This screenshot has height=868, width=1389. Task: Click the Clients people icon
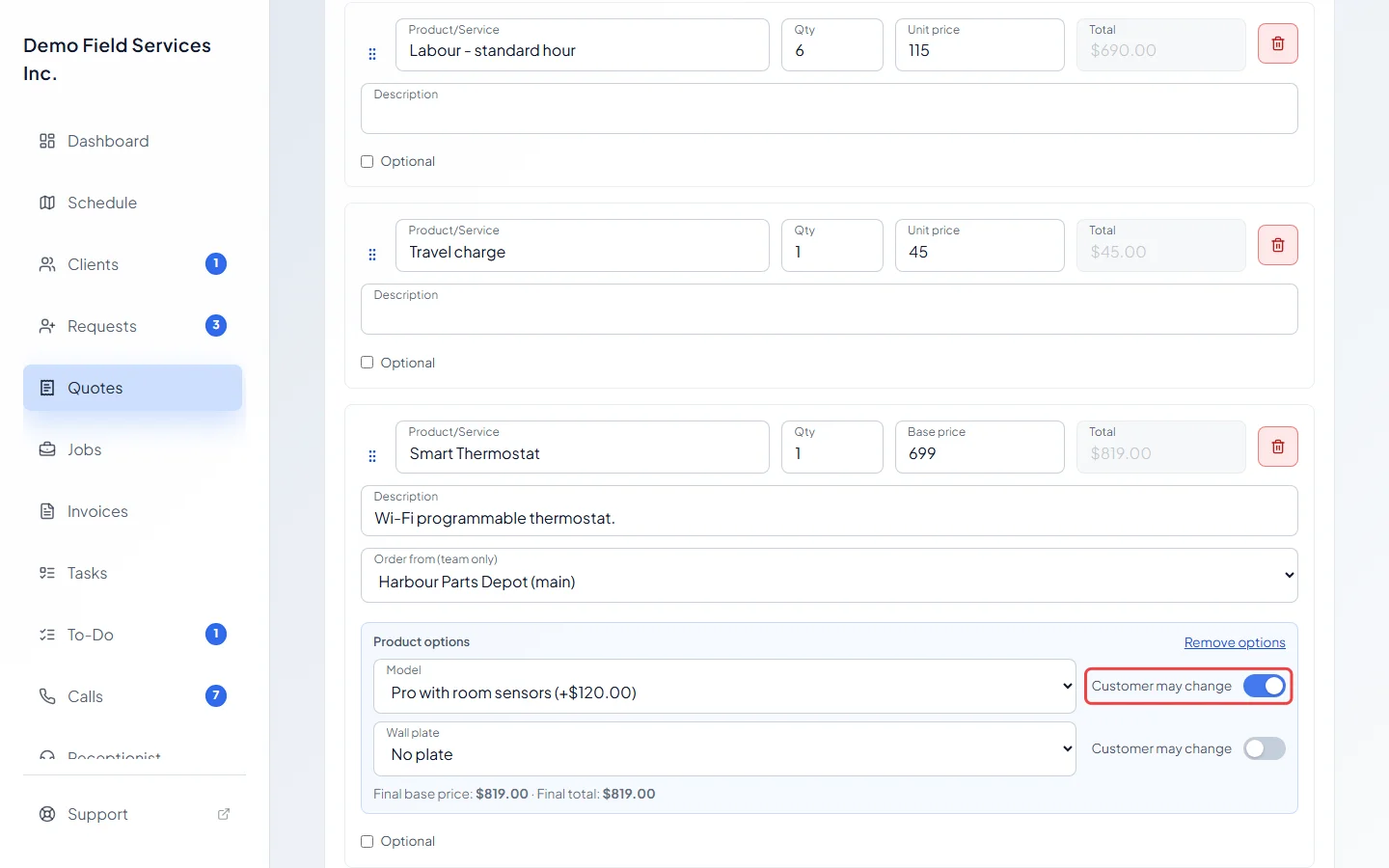[47, 264]
